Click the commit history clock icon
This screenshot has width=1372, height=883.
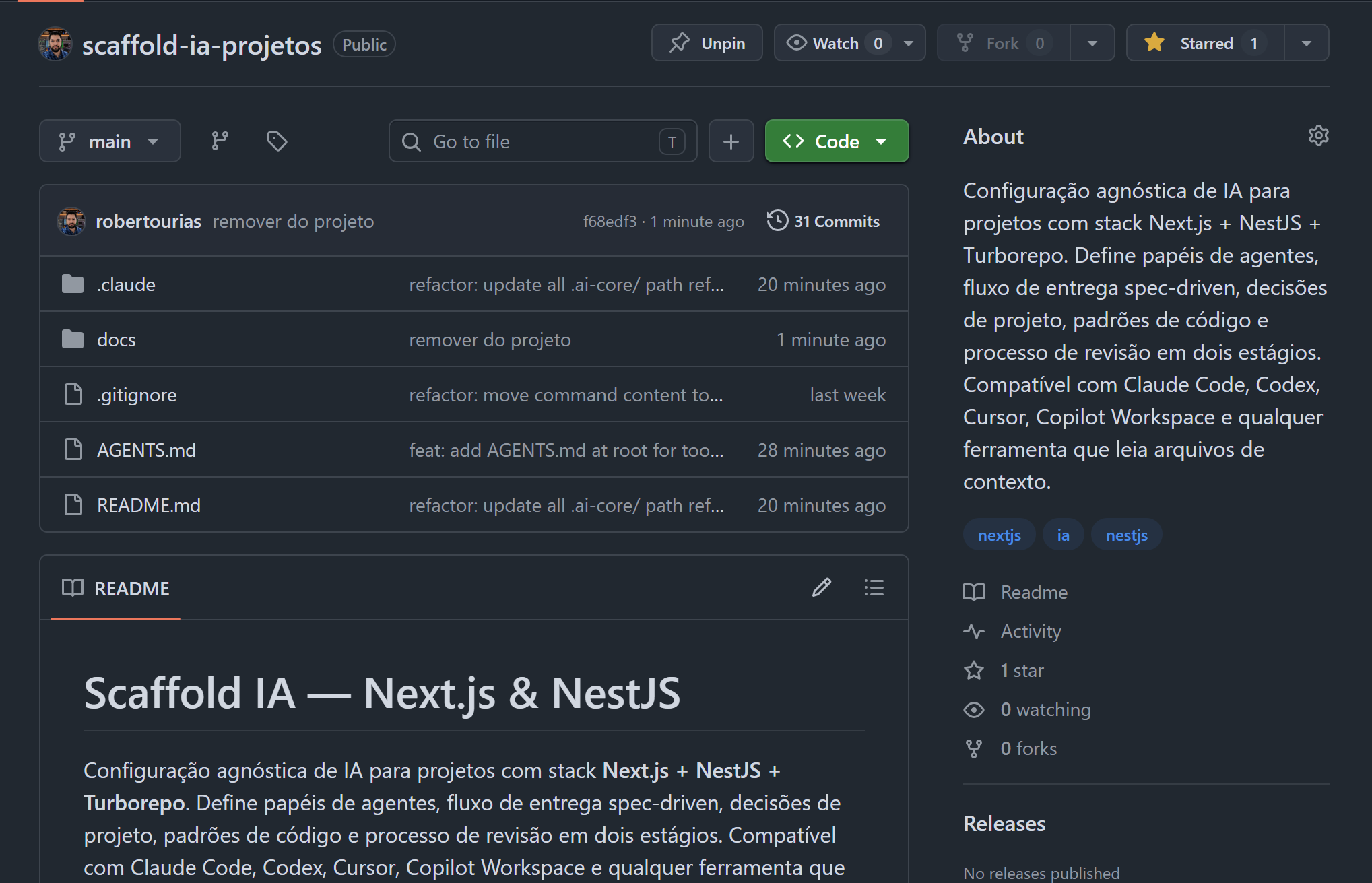tap(777, 221)
